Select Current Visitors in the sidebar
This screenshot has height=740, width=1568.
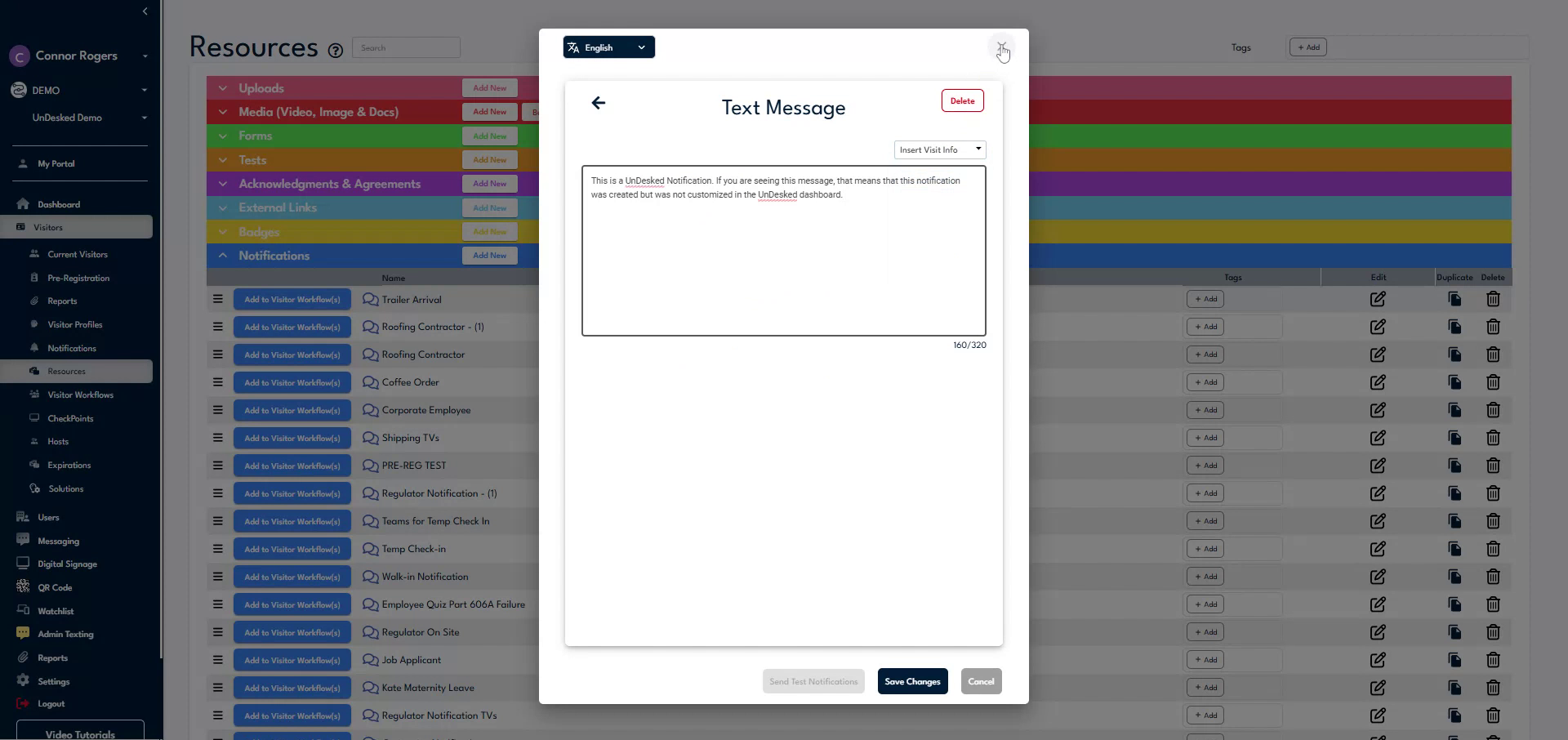pos(77,254)
